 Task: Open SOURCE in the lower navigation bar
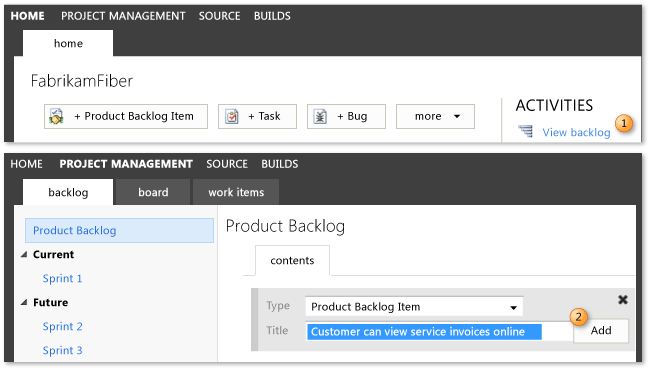pyautogui.click(x=227, y=164)
